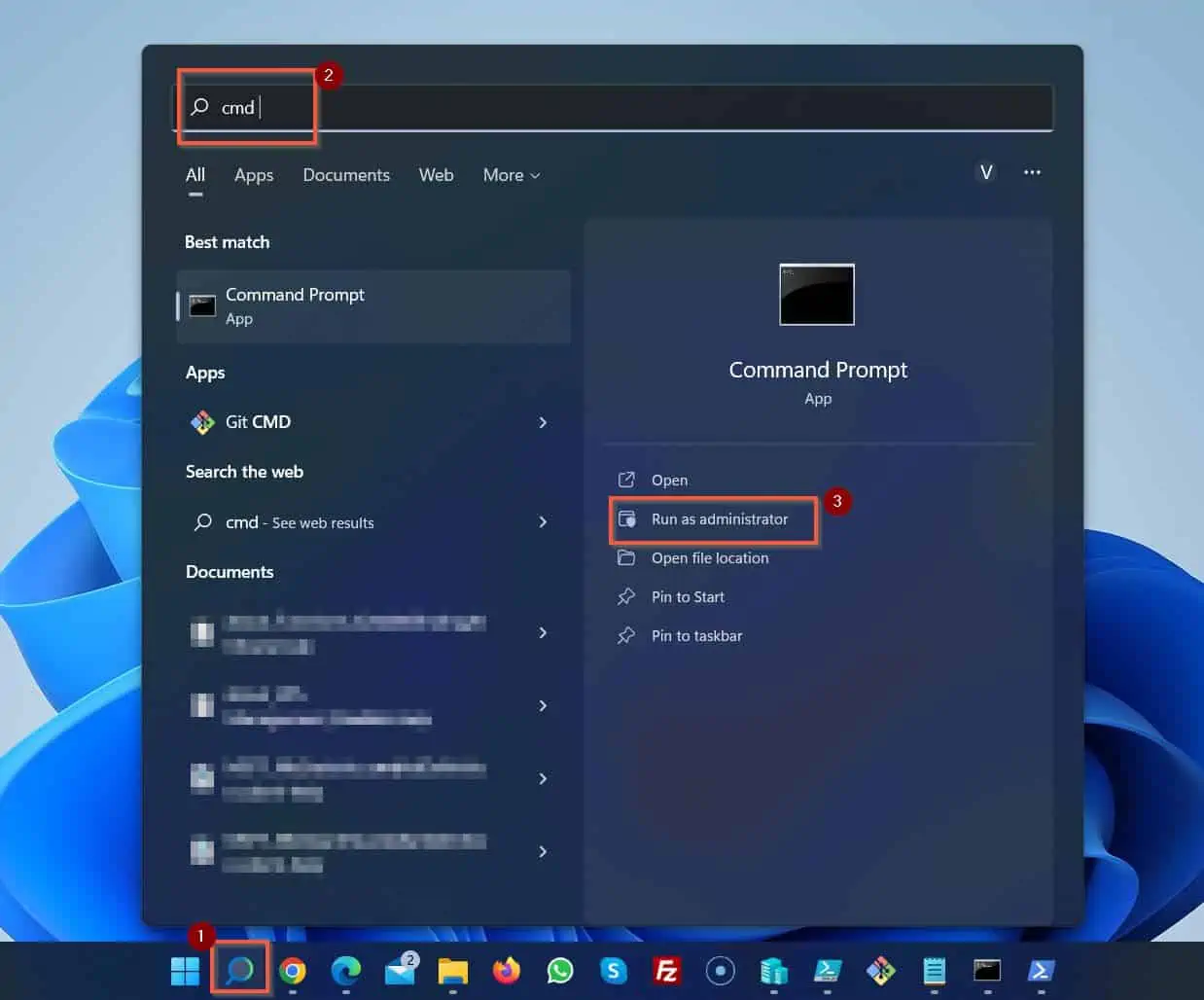1204x1000 pixels.
Task: Expand cmd web results chevron
Action: point(543,522)
